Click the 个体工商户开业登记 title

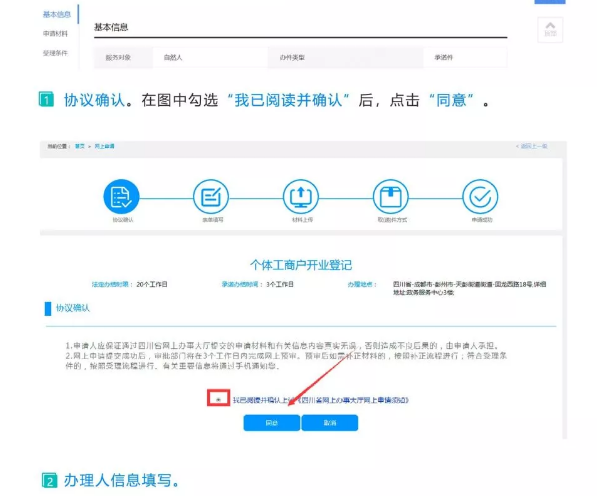(x=301, y=265)
